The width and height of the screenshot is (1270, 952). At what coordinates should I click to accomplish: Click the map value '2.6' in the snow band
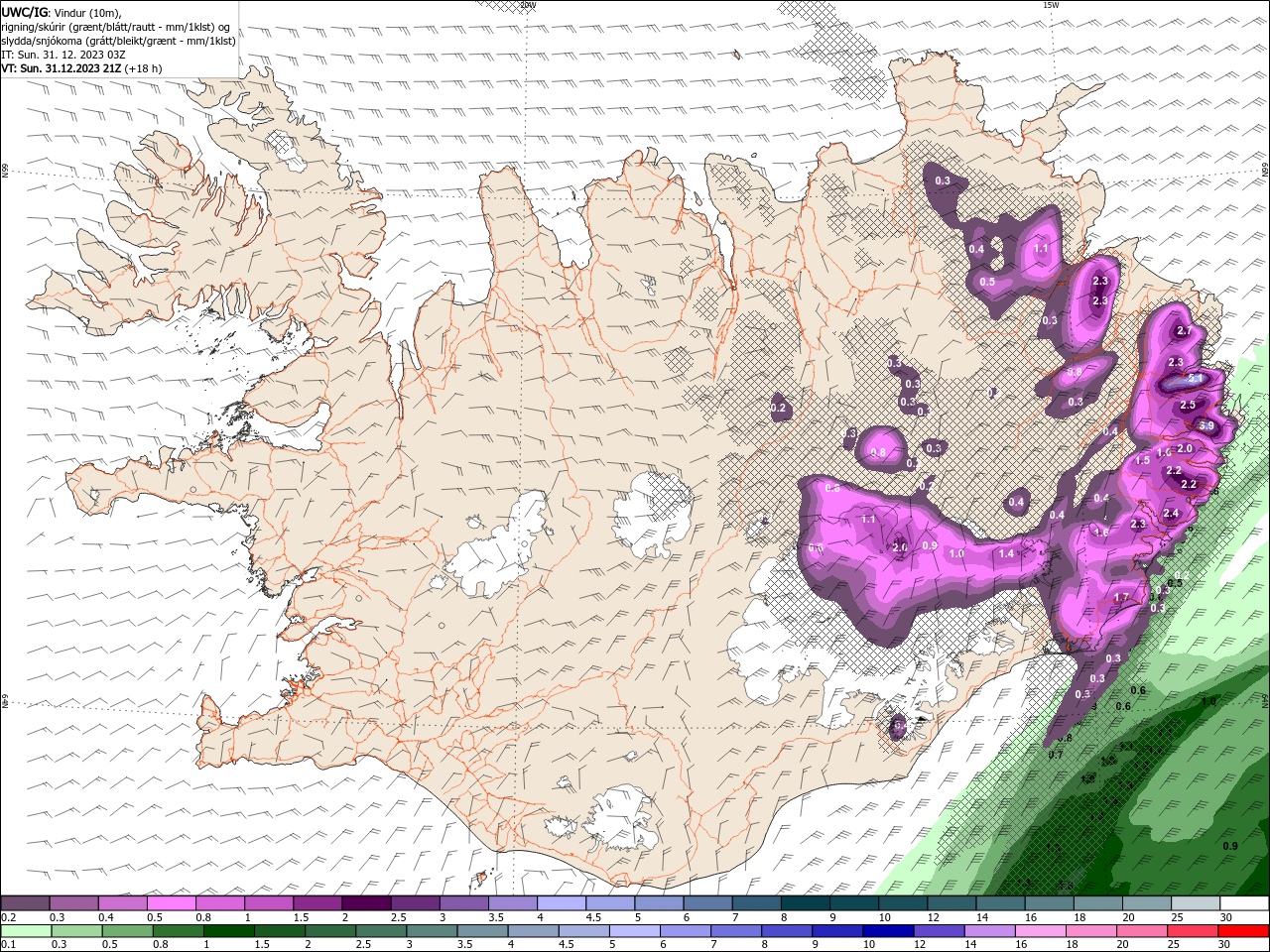pyautogui.click(x=900, y=547)
